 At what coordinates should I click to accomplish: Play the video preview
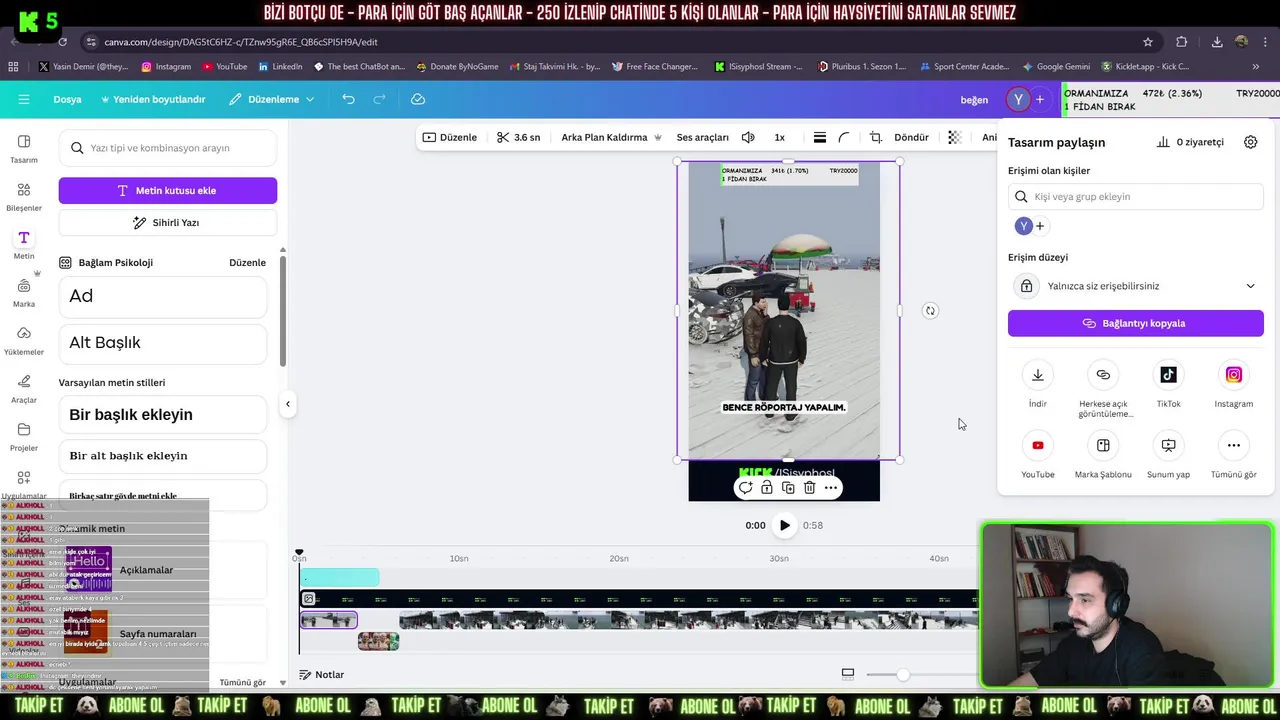[x=784, y=525]
